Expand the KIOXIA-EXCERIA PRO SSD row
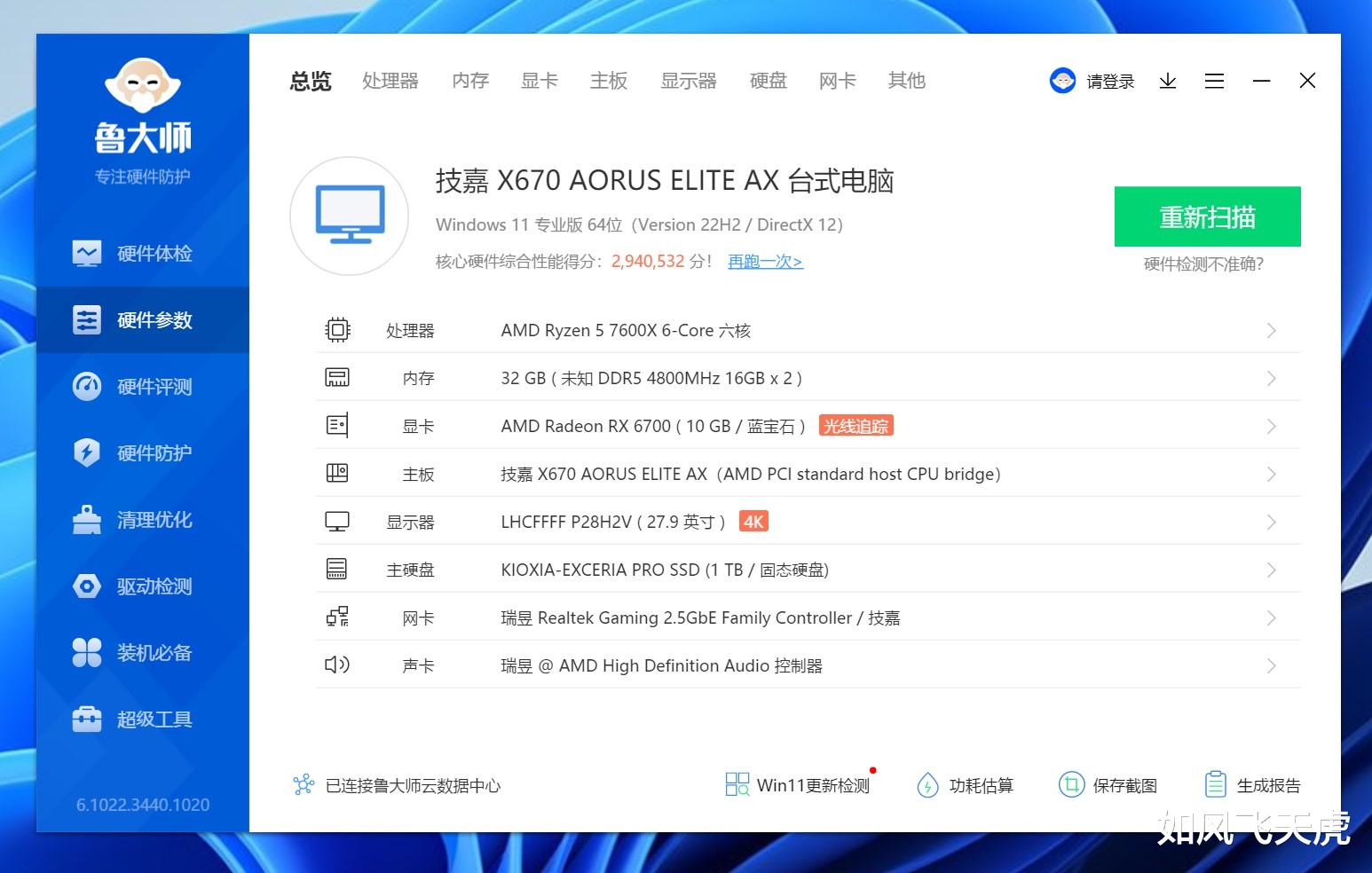Viewport: 1372px width, 873px height. [1271, 570]
